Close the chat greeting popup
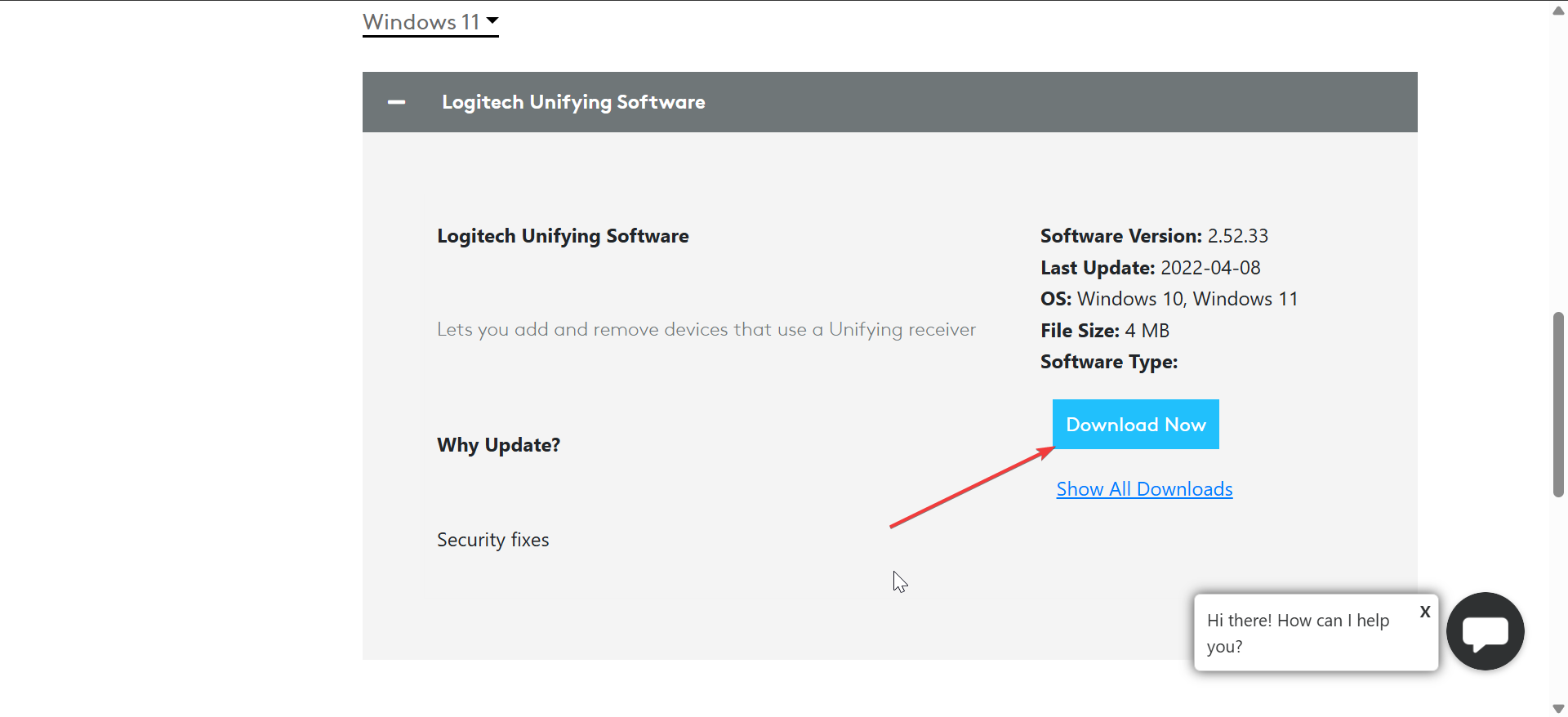 click(x=1425, y=612)
